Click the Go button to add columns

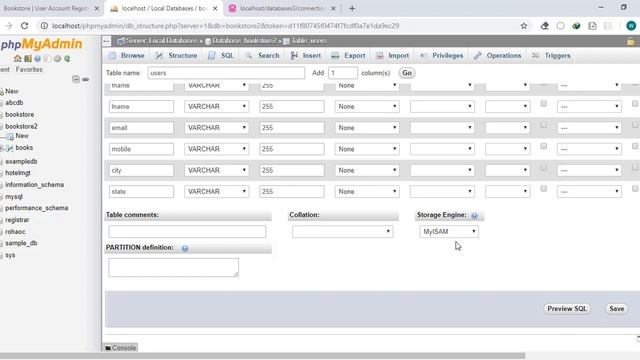407,73
